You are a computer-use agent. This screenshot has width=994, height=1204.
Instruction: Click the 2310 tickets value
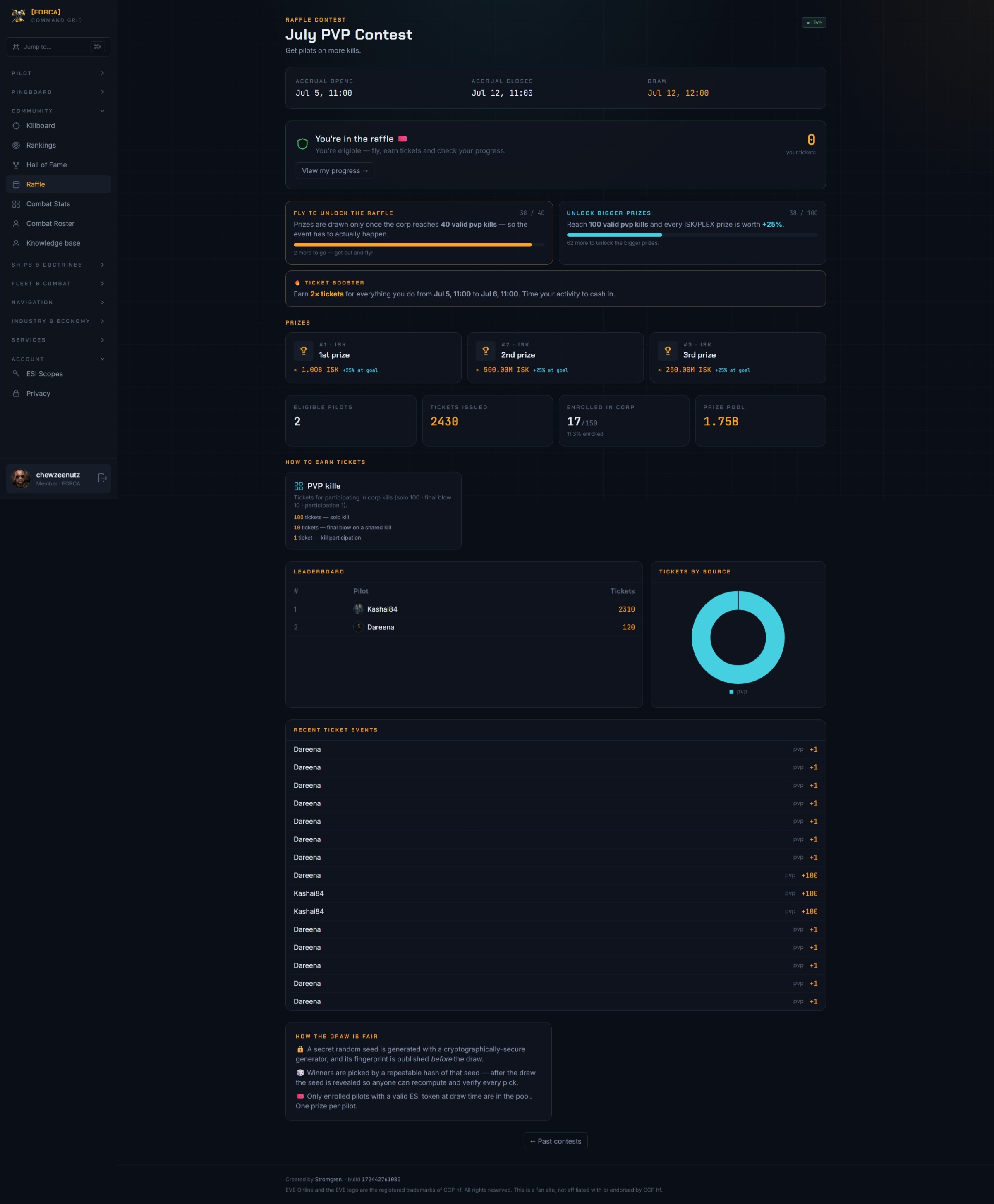pyautogui.click(x=626, y=609)
